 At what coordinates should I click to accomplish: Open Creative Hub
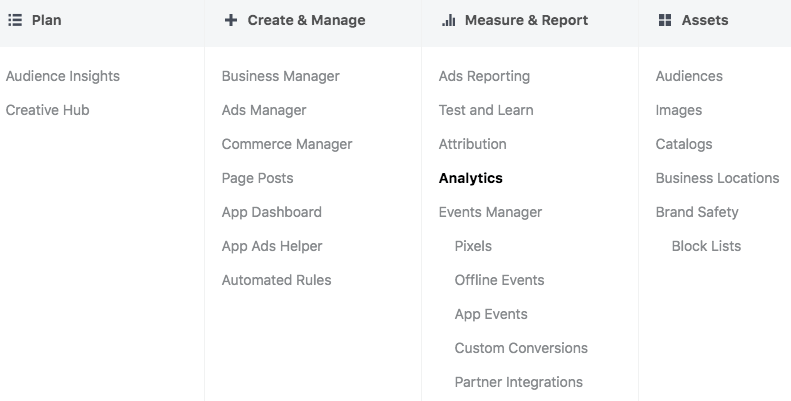point(47,110)
